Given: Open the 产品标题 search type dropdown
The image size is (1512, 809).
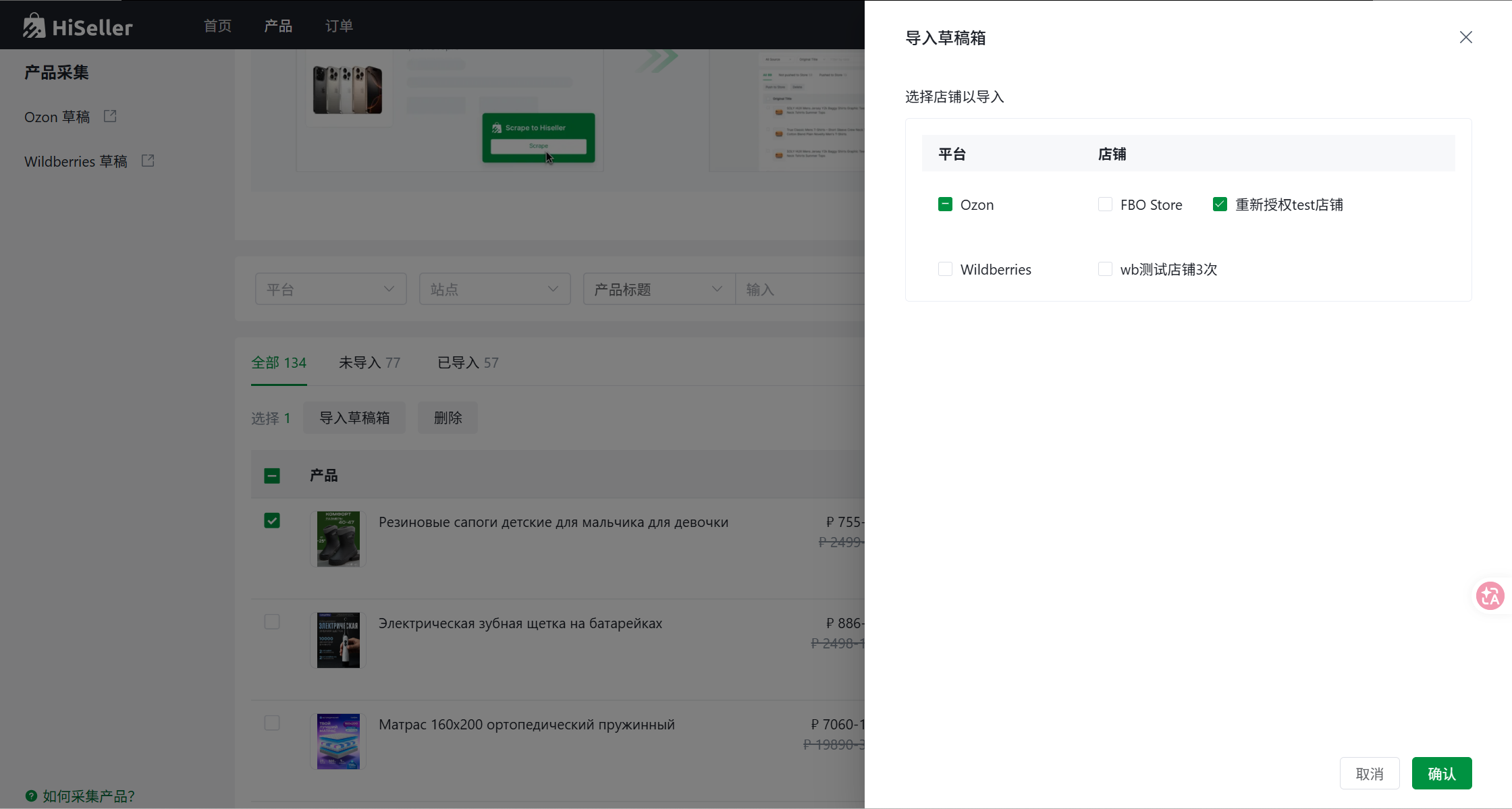Looking at the screenshot, I should (658, 289).
